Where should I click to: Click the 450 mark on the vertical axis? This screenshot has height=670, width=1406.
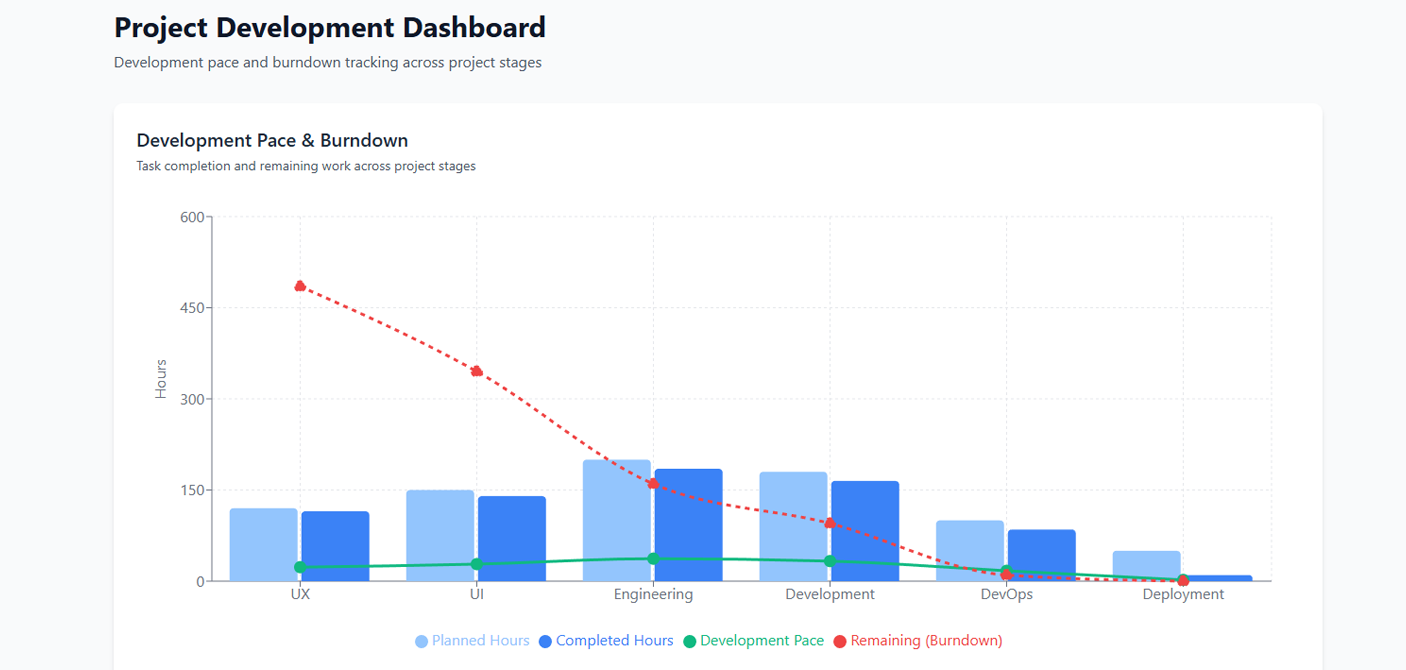pyautogui.click(x=191, y=307)
